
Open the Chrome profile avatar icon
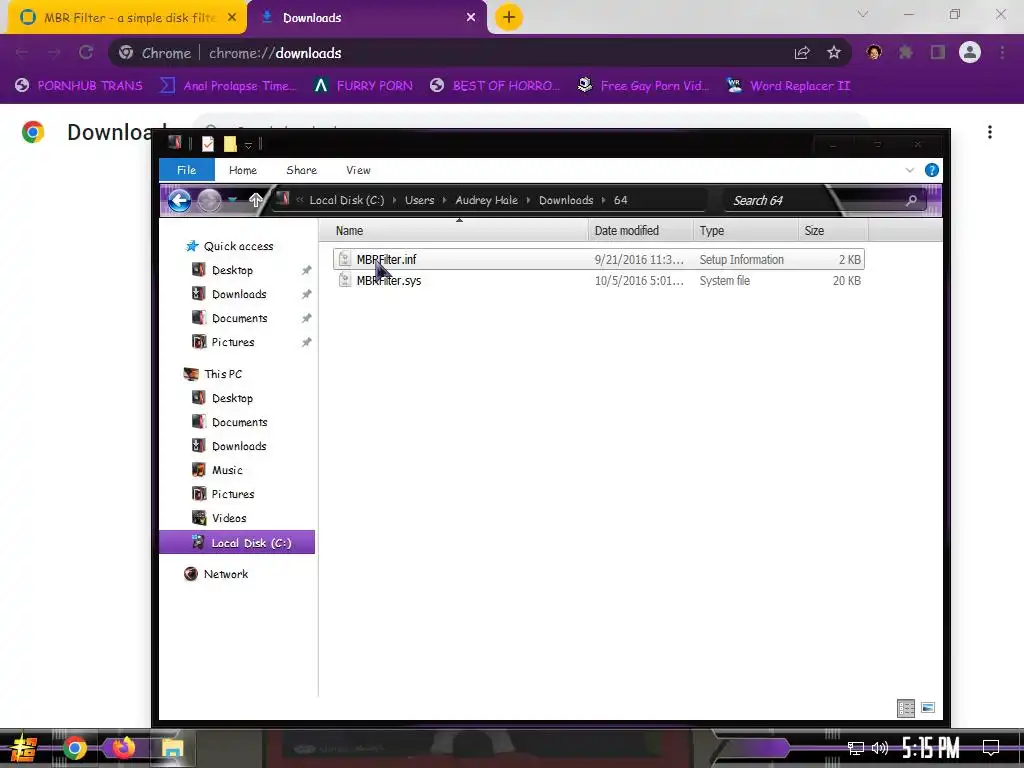click(970, 52)
